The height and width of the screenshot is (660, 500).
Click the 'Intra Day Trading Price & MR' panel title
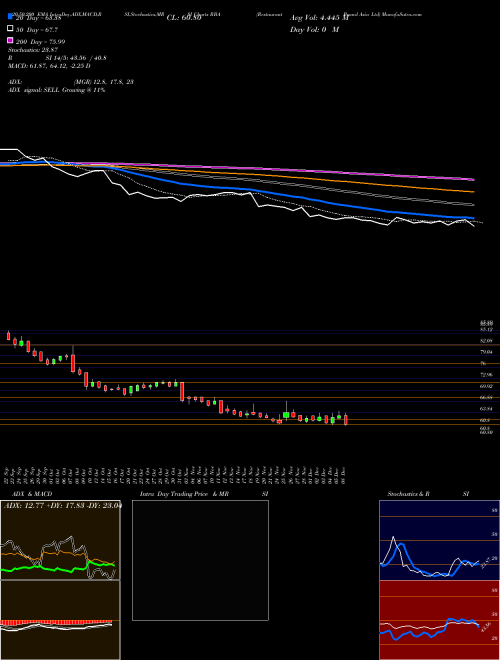point(184,494)
